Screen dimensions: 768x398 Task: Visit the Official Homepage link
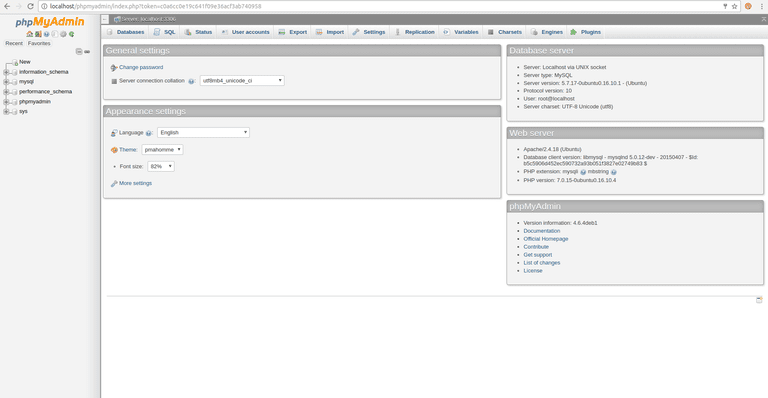(546, 239)
